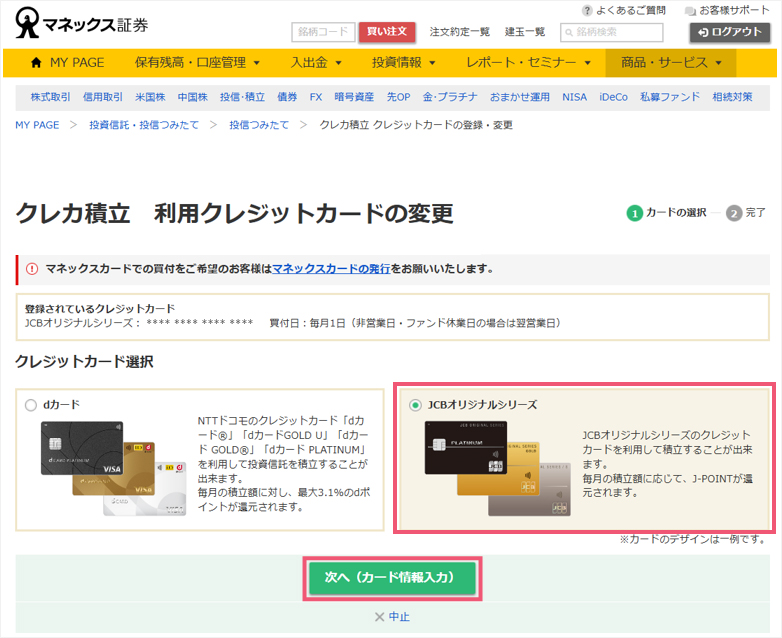
Task: Click the magnifier icon in 銘柄検索 field
Action: coord(569,32)
